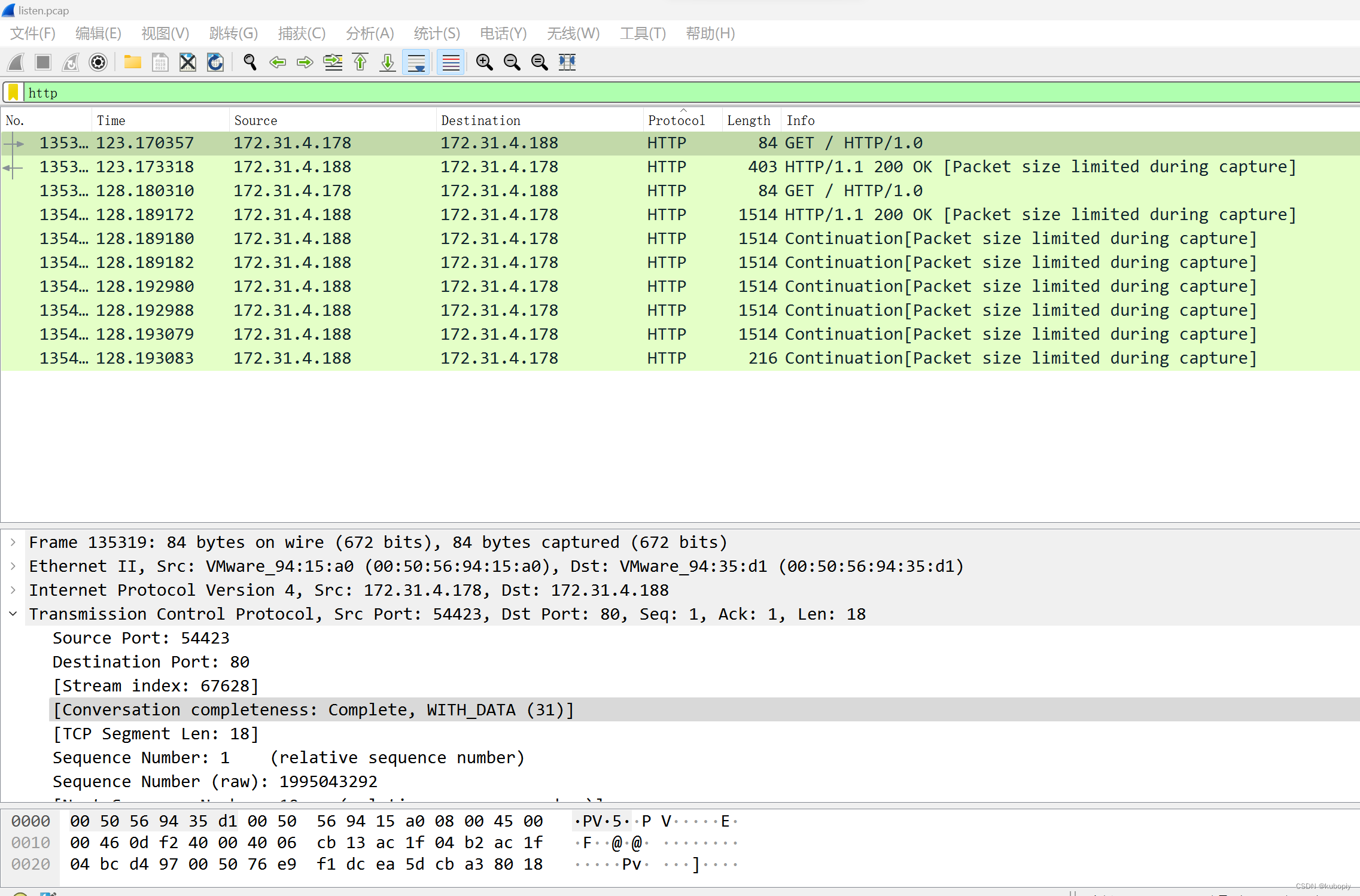
Task: Restart the current capture
Action: pos(71,62)
